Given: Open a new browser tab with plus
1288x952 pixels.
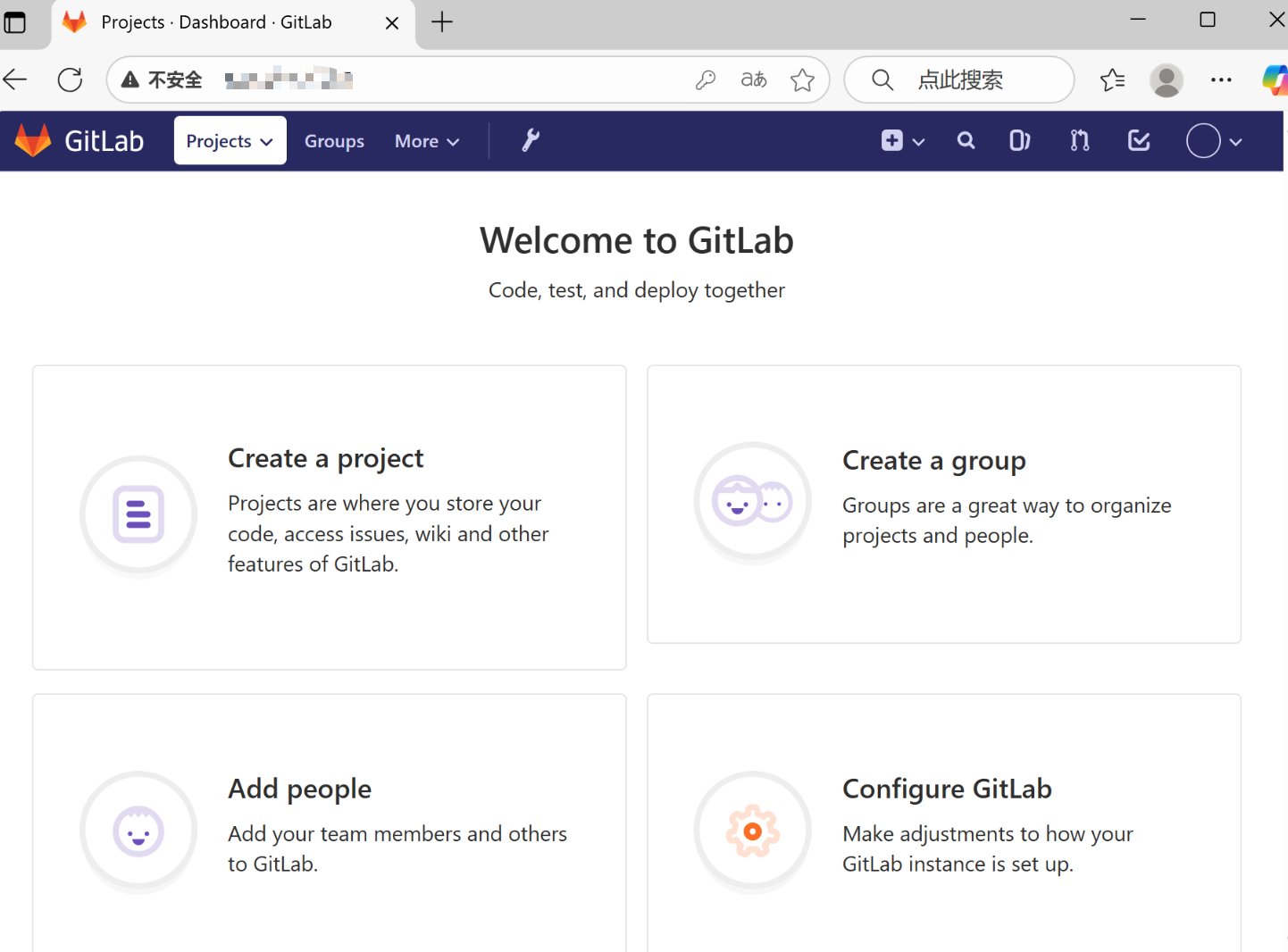Looking at the screenshot, I should click(x=442, y=22).
